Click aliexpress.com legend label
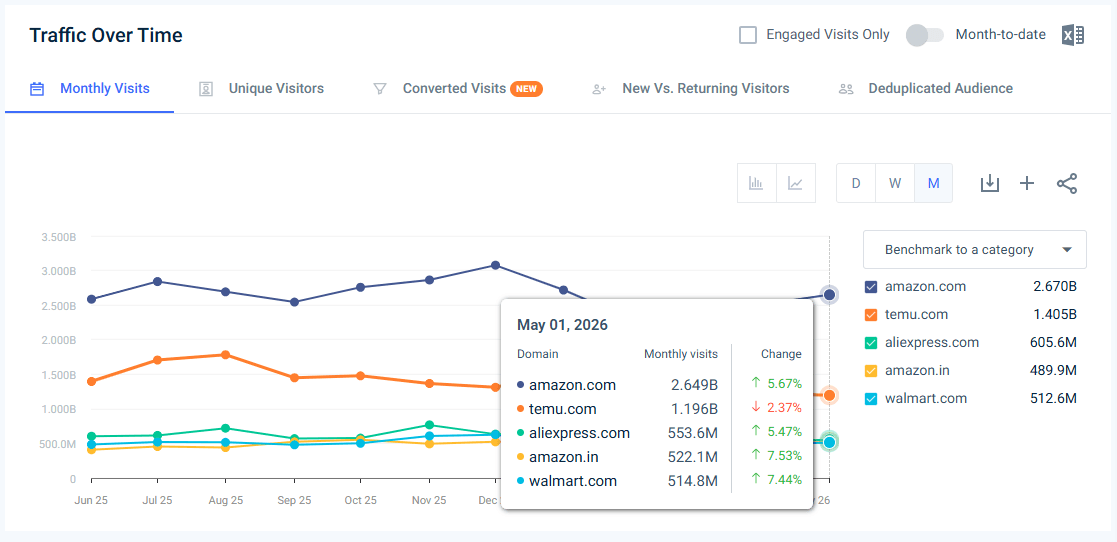The width and height of the screenshot is (1117, 542). point(932,343)
